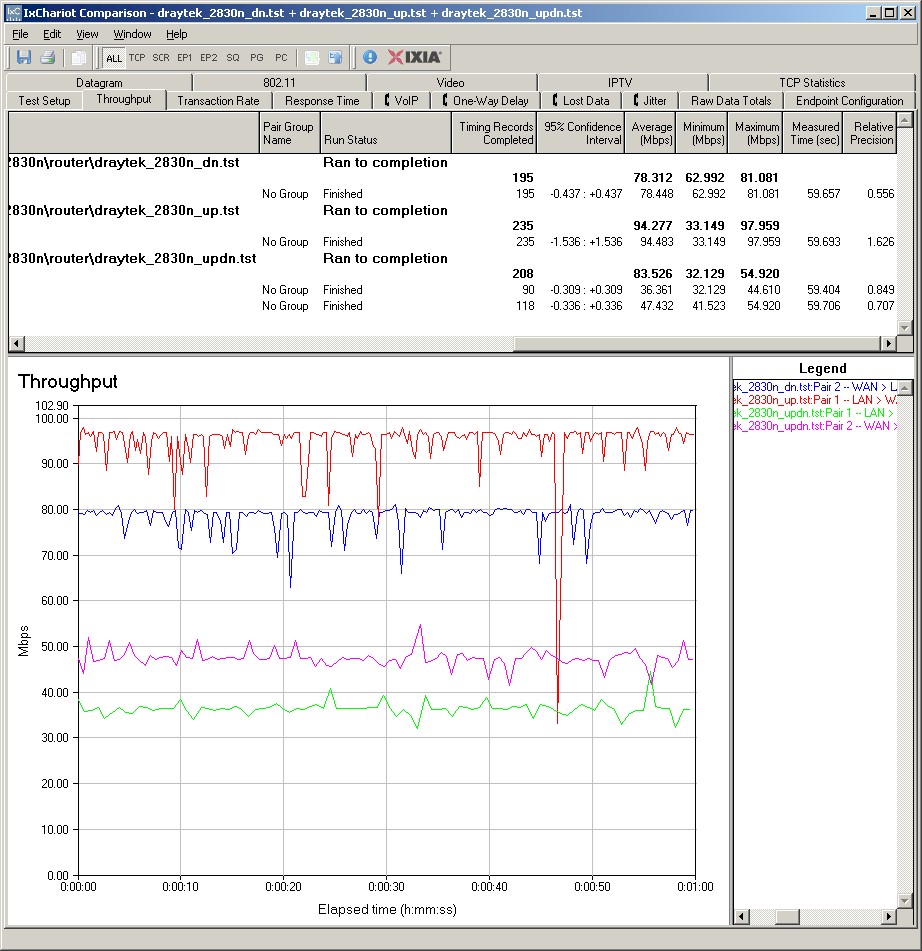Viewport: 922px width, 951px height.
Task: Toggle the EP2 toolbar button
Action: [209, 58]
